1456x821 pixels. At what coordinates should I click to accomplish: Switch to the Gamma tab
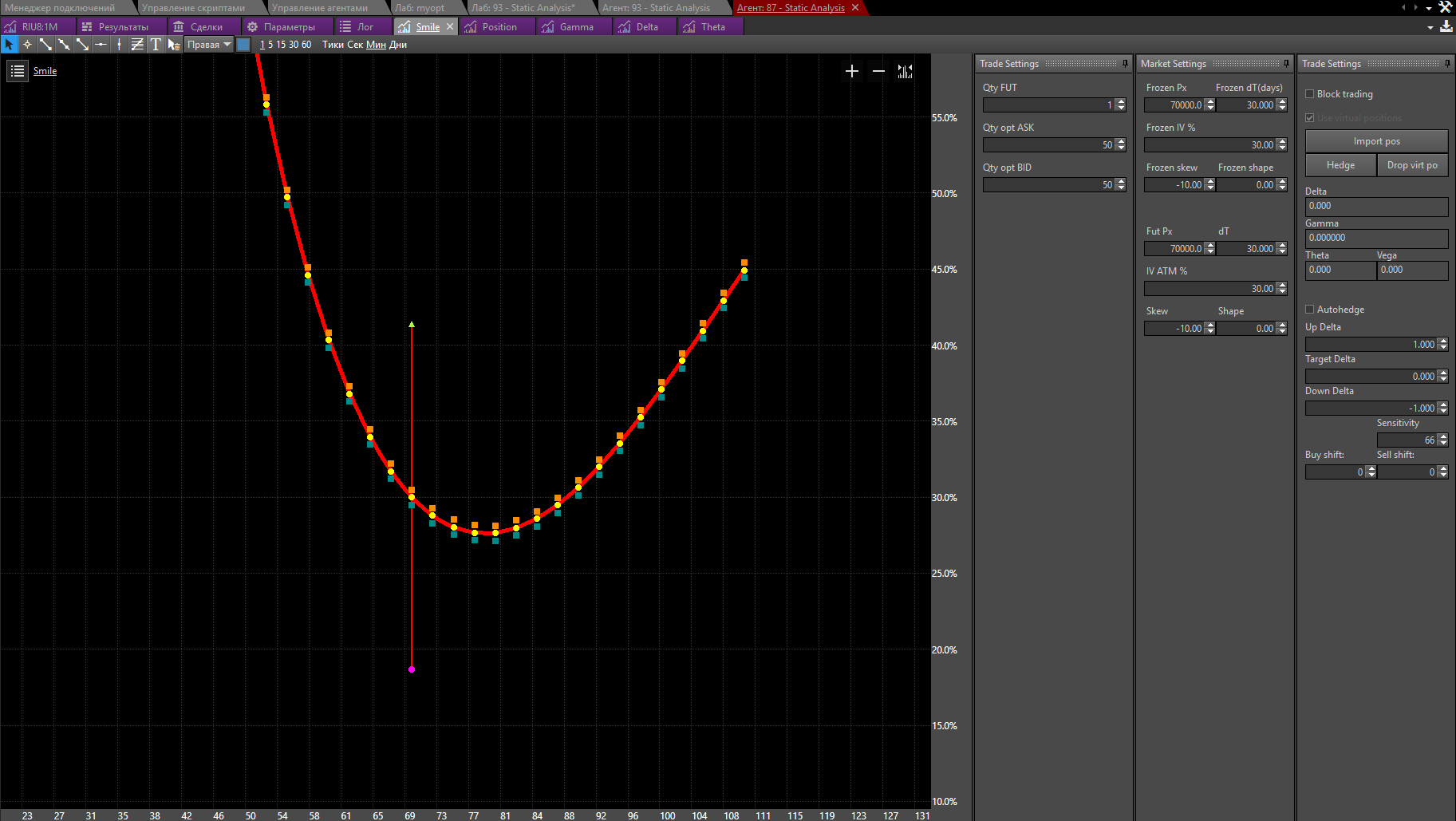(x=576, y=27)
